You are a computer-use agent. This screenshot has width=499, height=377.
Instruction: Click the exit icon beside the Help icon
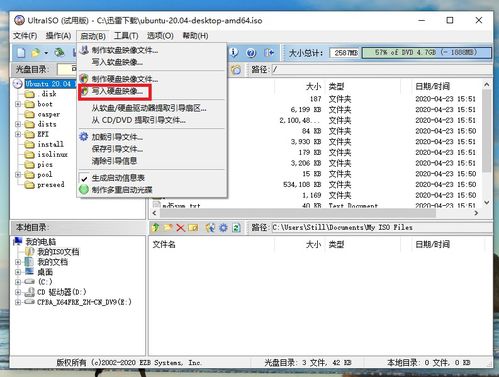(x=269, y=53)
